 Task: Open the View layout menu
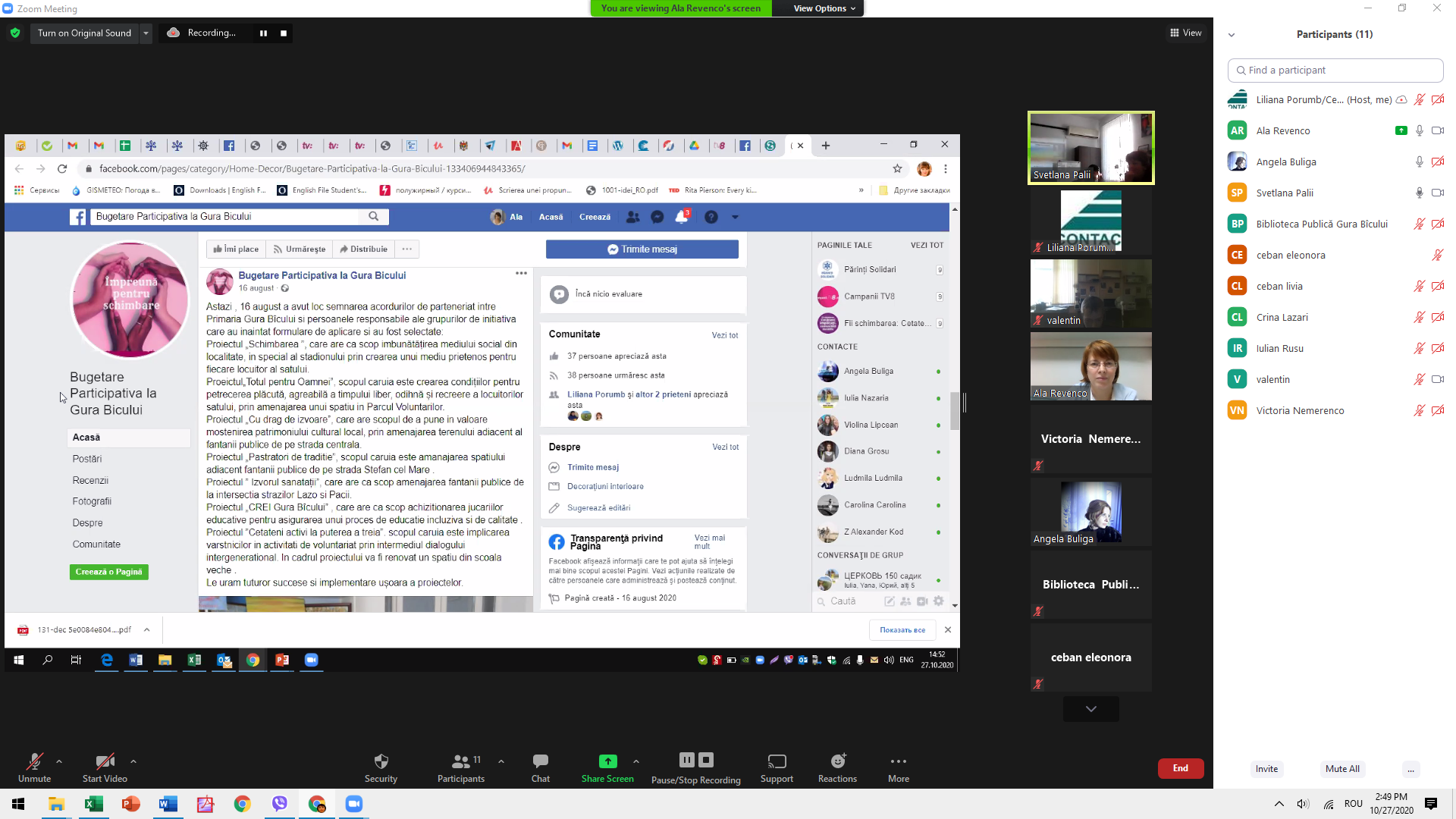pos(1186,33)
